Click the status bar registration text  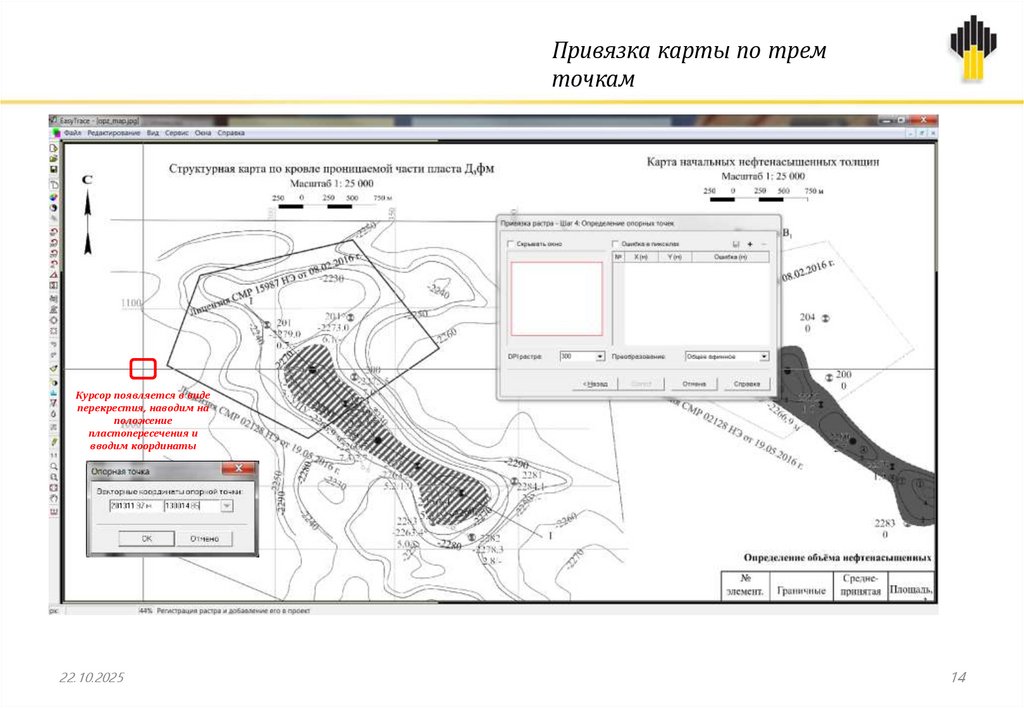click(x=233, y=611)
